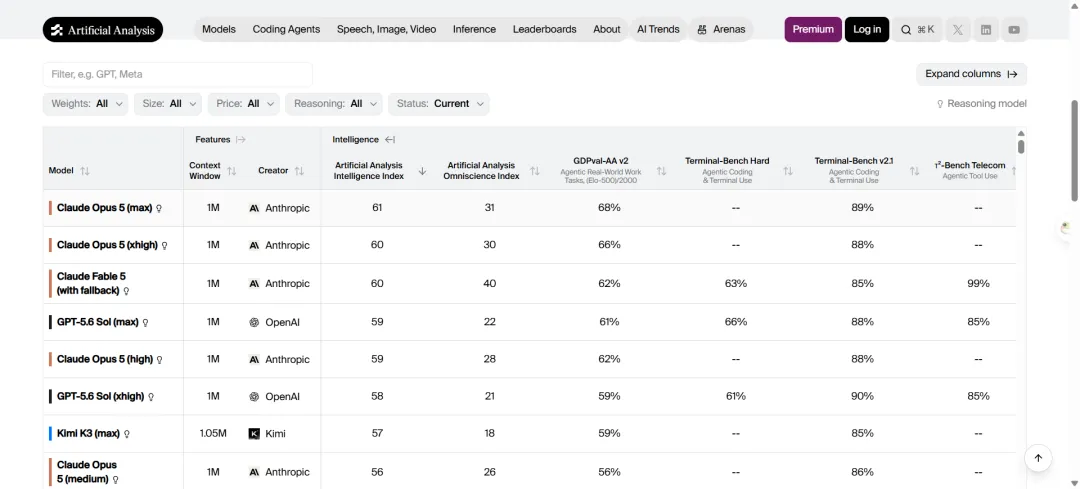Click reasoning bulb beside Claude Fable 5 (with fallback)
This screenshot has height=489, width=1080.
(x=126, y=291)
